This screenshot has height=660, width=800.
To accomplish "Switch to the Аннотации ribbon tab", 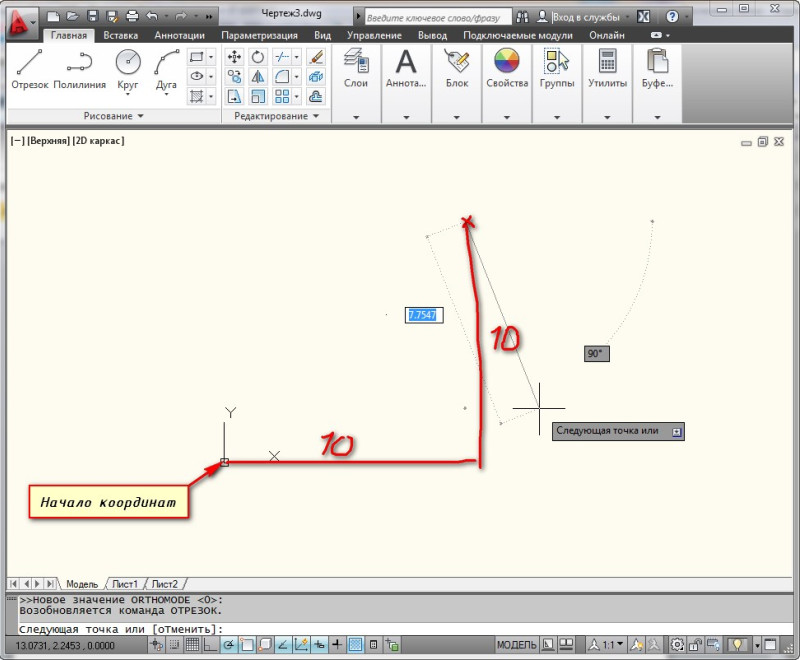I will (180, 36).
